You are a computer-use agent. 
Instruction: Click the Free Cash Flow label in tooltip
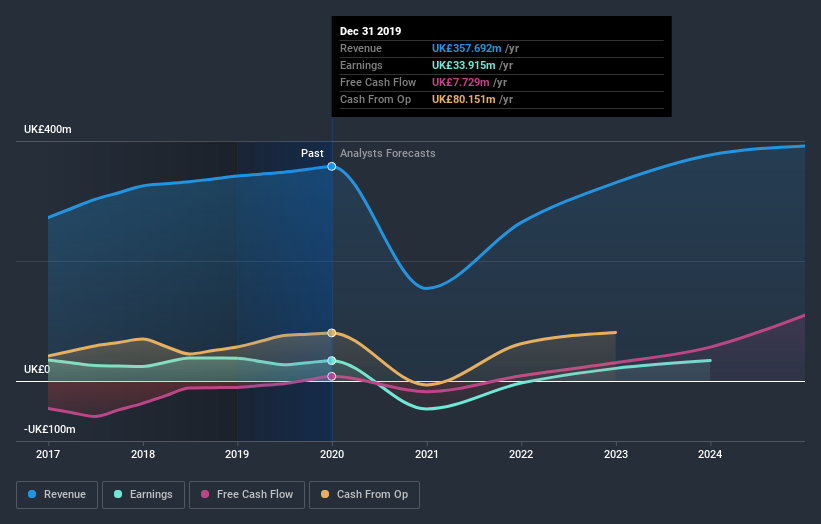378,82
